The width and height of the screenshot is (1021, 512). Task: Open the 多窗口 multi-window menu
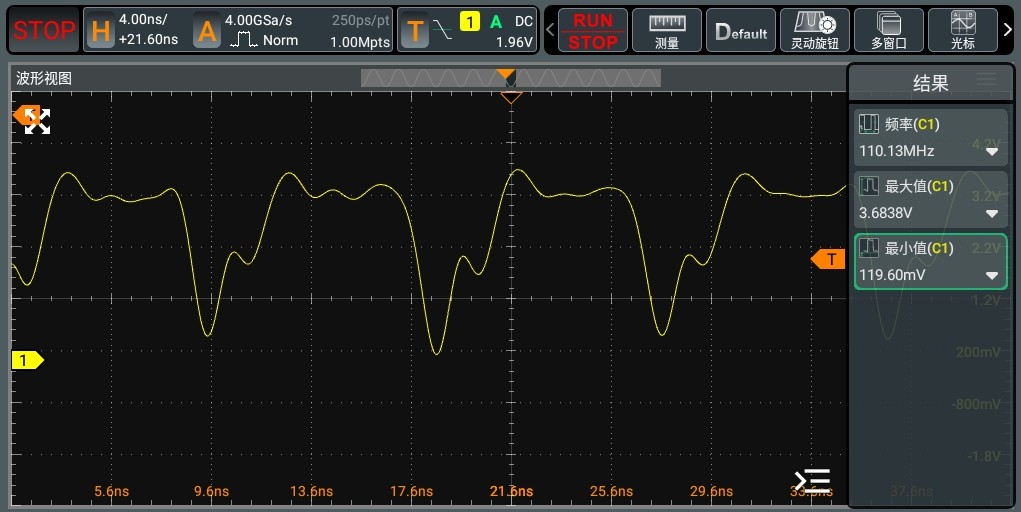[x=889, y=31]
